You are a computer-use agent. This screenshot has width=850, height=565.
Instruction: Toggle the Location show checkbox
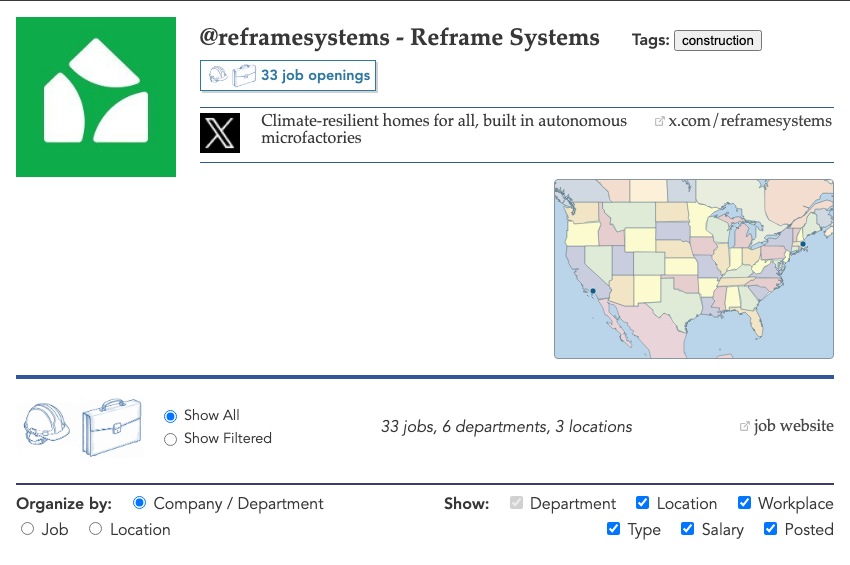pyautogui.click(x=642, y=503)
